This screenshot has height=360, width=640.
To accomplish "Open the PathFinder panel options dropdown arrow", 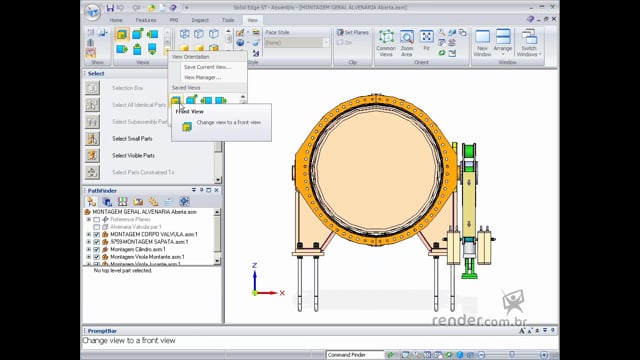I will pyautogui.click(x=194, y=190).
